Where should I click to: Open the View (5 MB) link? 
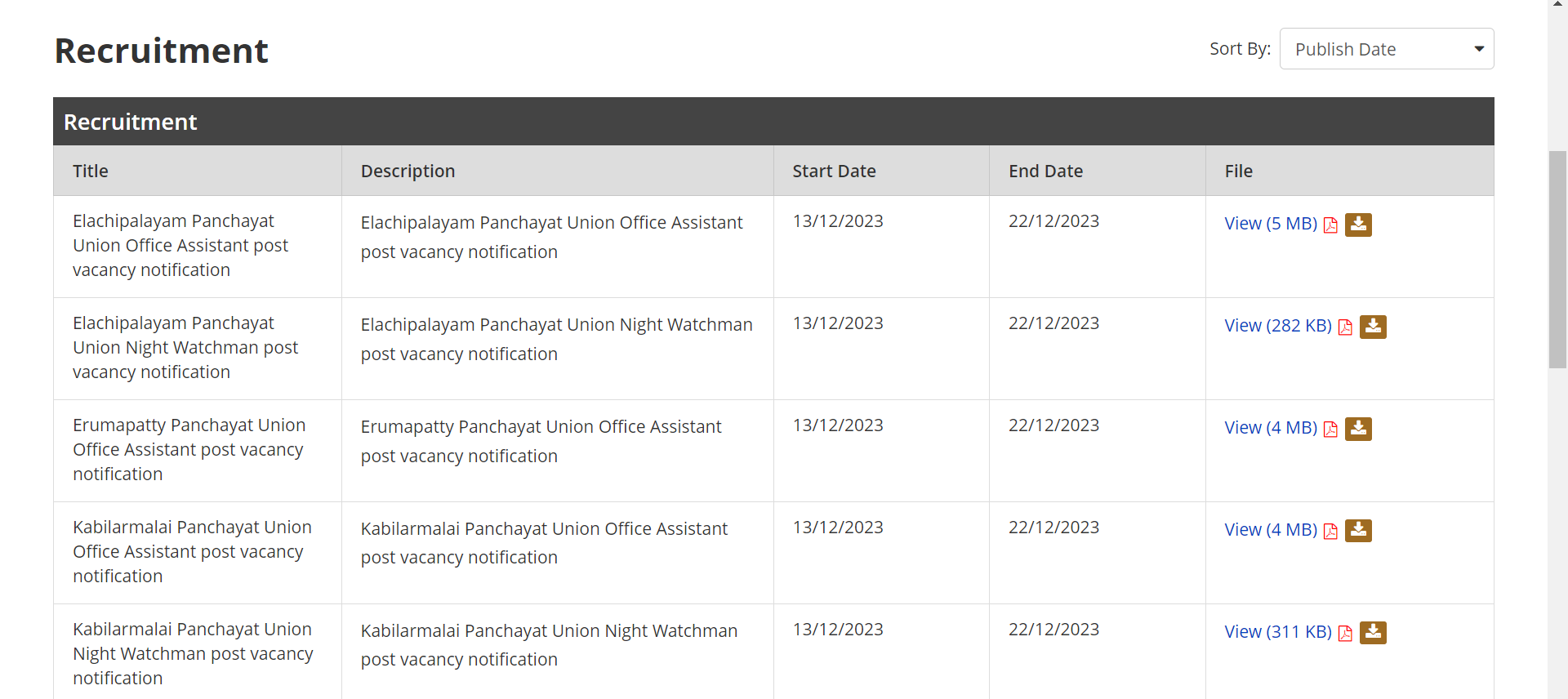tap(1270, 224)
